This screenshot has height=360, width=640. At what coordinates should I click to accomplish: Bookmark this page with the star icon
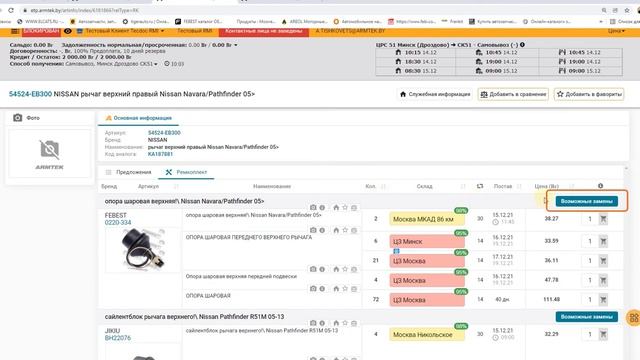pos(627,10)
